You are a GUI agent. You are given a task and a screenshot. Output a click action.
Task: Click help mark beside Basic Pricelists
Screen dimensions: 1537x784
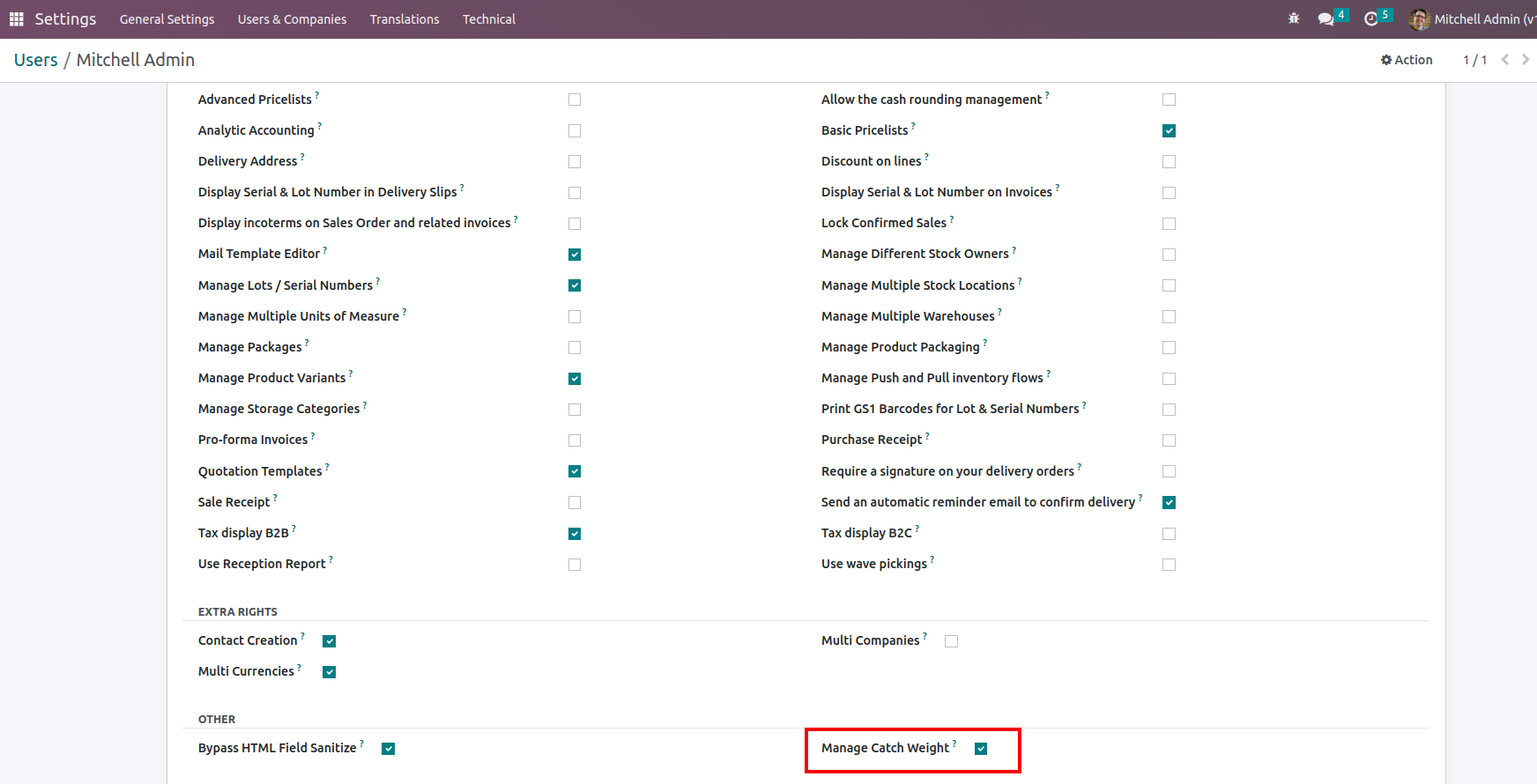click(x=913, y=126)
